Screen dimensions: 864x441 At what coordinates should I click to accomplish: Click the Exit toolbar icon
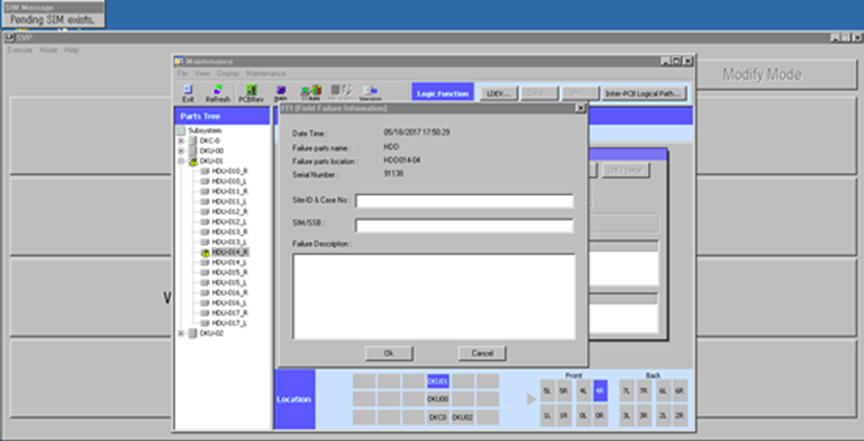[188, 93]
